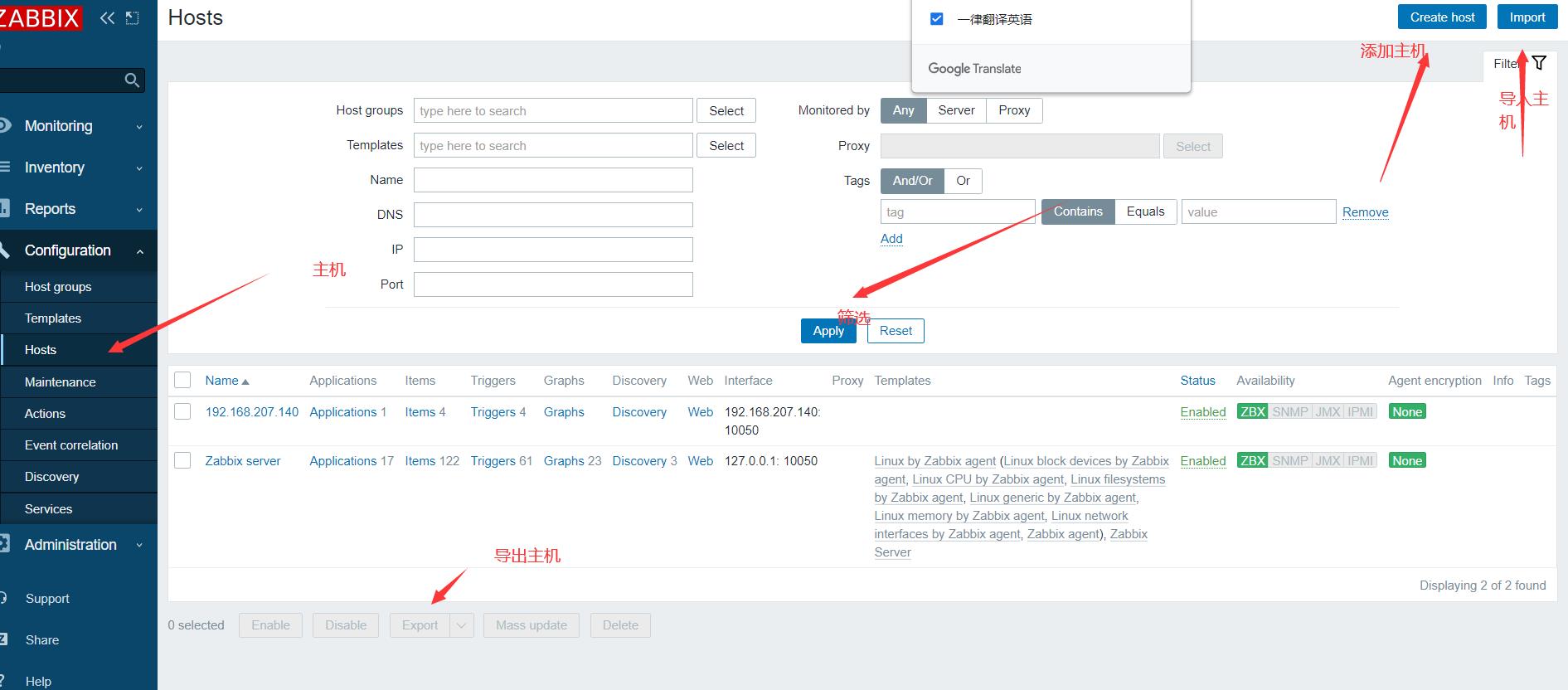Collapse the sidebar with double chevron icon
Viewport: 1568px width, 690px height.
point(107,17)
